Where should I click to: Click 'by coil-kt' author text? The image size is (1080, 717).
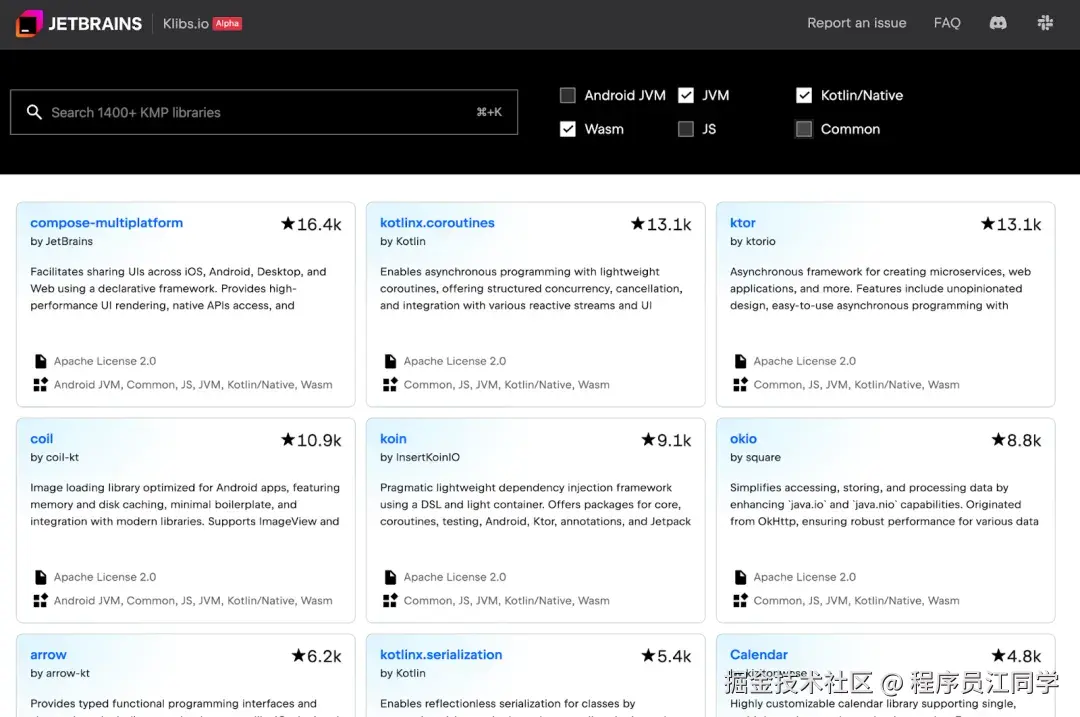(54, 457)
